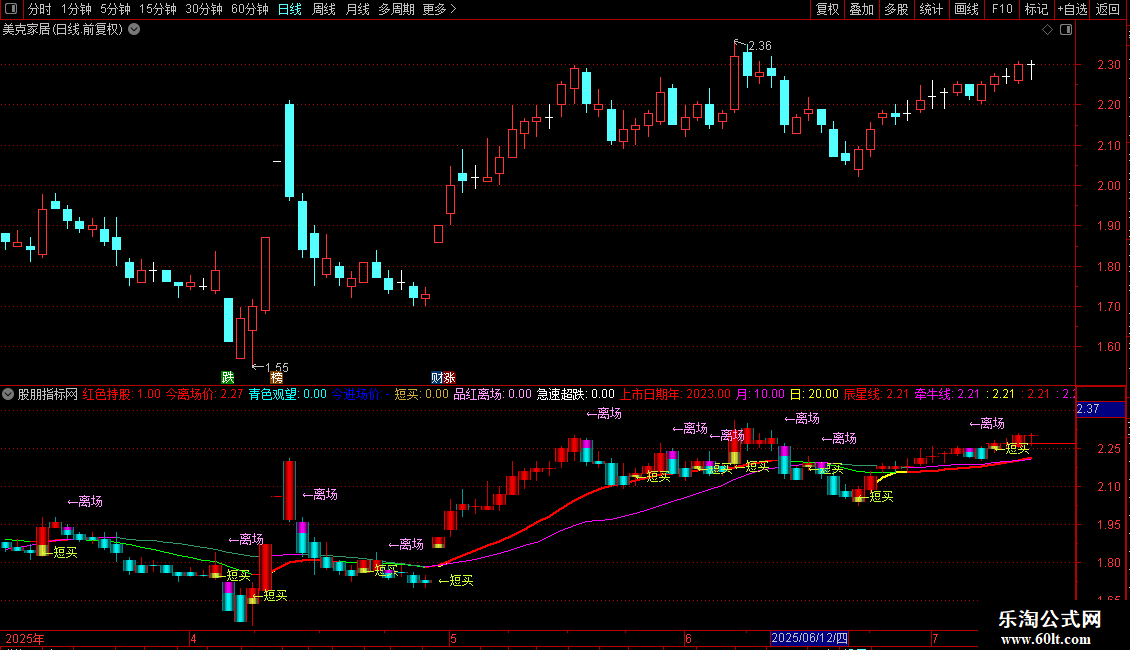Open 股朋指标网 indicator dropdown arrow
This screenshot has width=1130, height=650.
pyautogui.click(x=8, y=394)
